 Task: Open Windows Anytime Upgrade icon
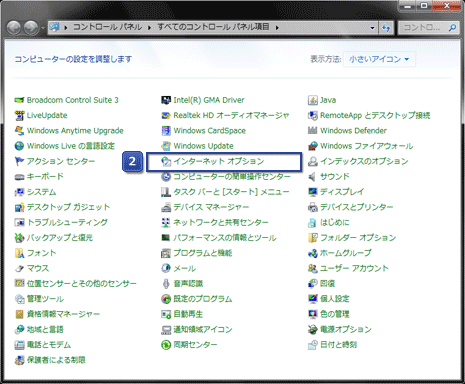click(19, 131)
